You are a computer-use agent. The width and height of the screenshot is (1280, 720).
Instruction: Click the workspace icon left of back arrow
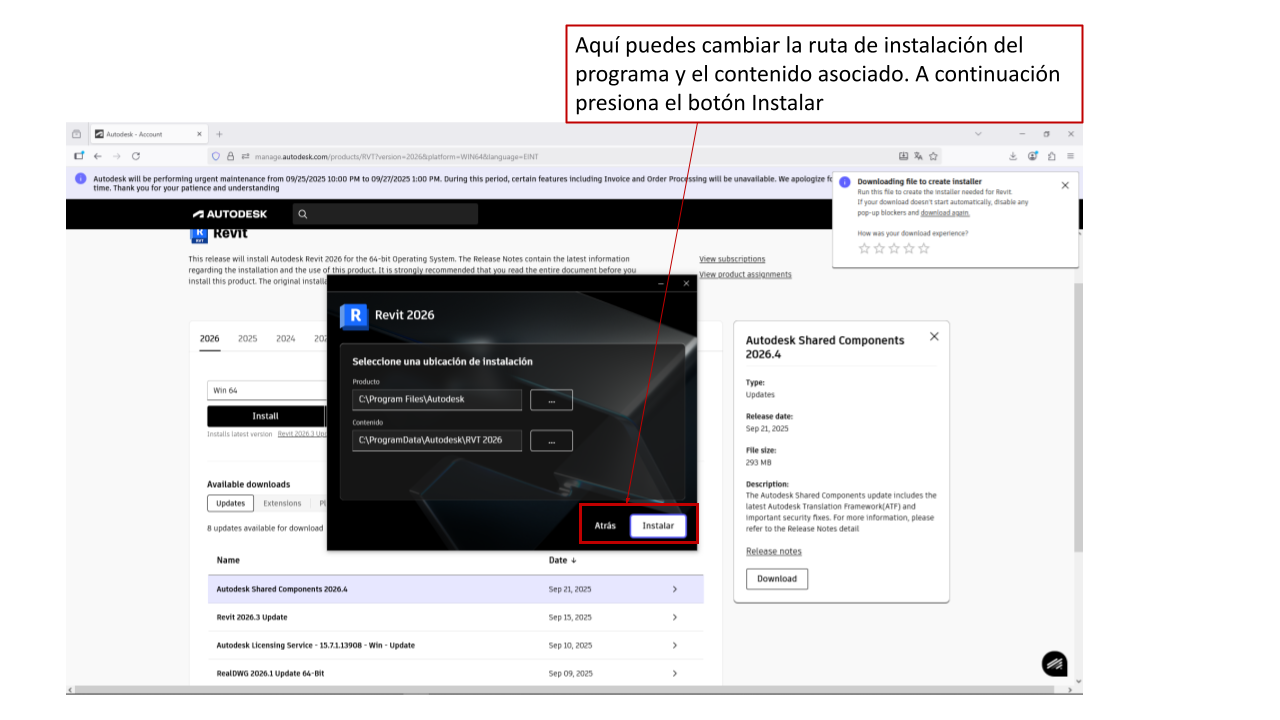[79, 156]
